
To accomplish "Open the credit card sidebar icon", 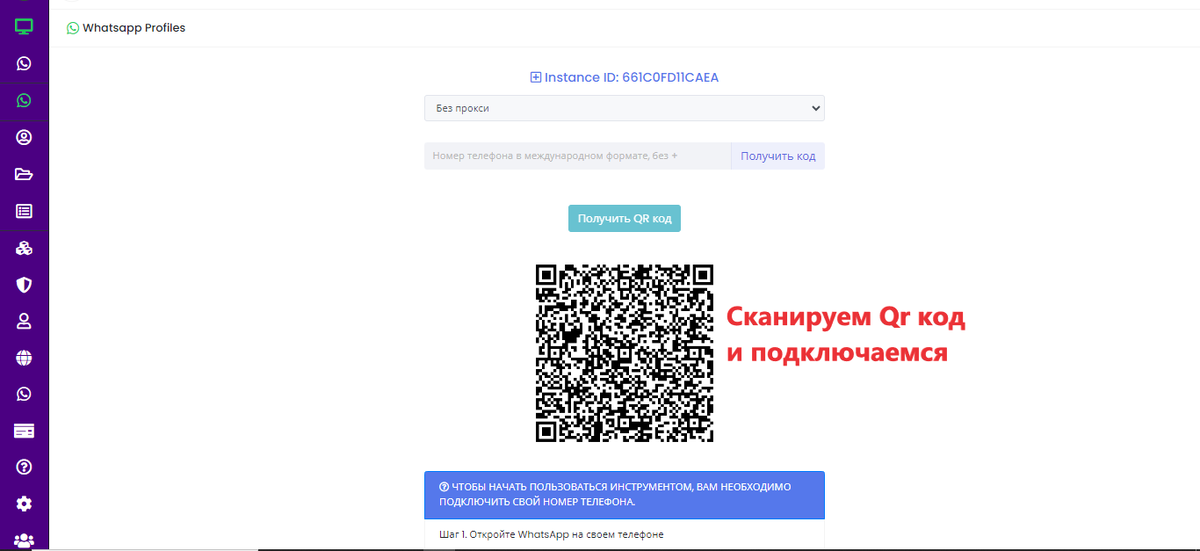I will [x=24, y=431].
